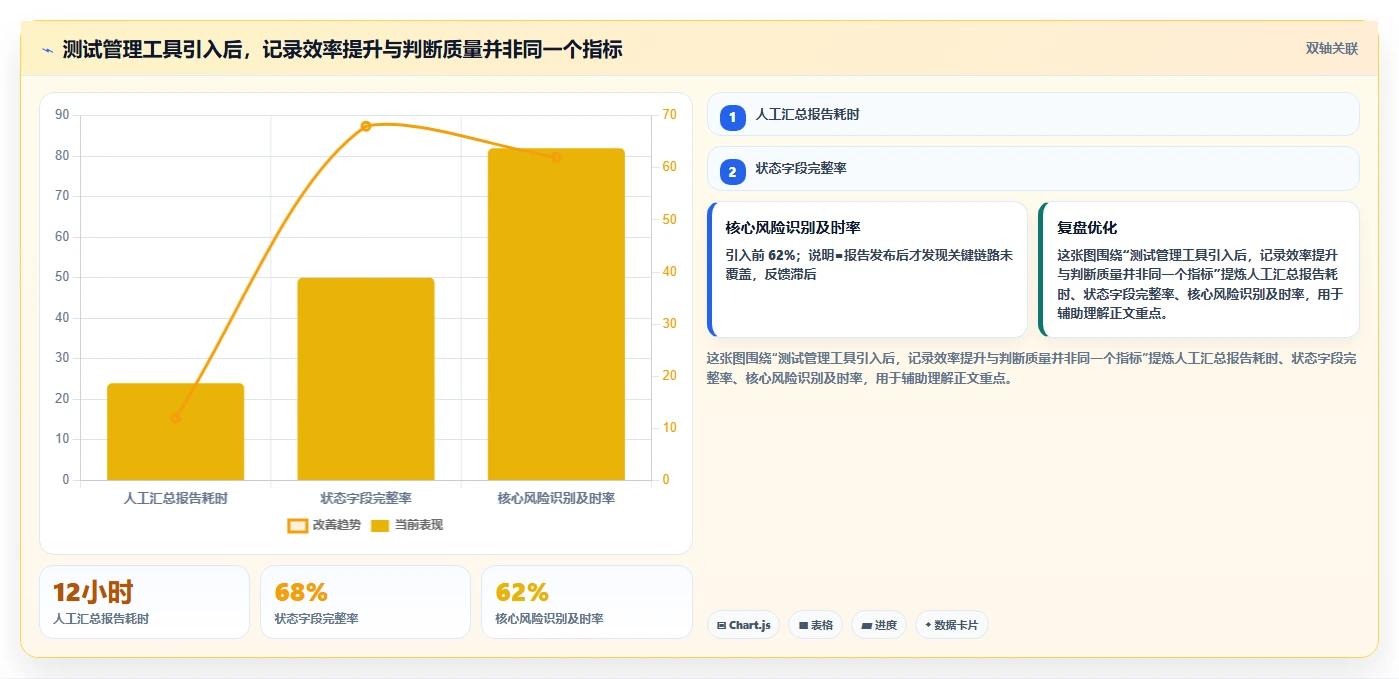The height and width of the screenshot is (679, 1399).
Task: Click the lightning icon beside the title
Action: click(x=47, y=50)
